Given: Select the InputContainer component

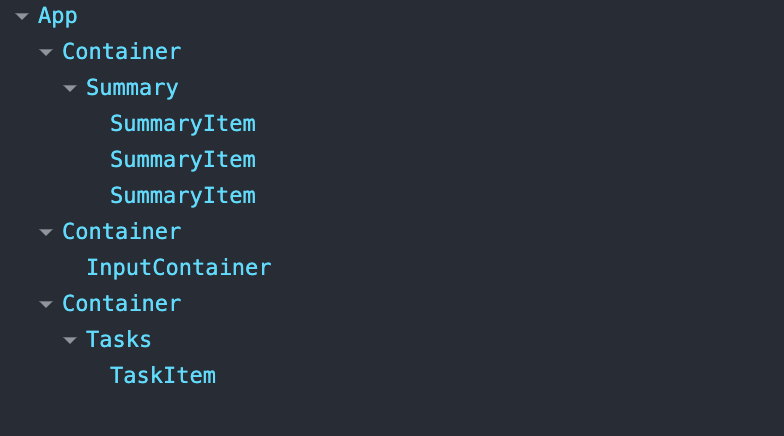Looking at the screenshot, I should click(179, 268).
